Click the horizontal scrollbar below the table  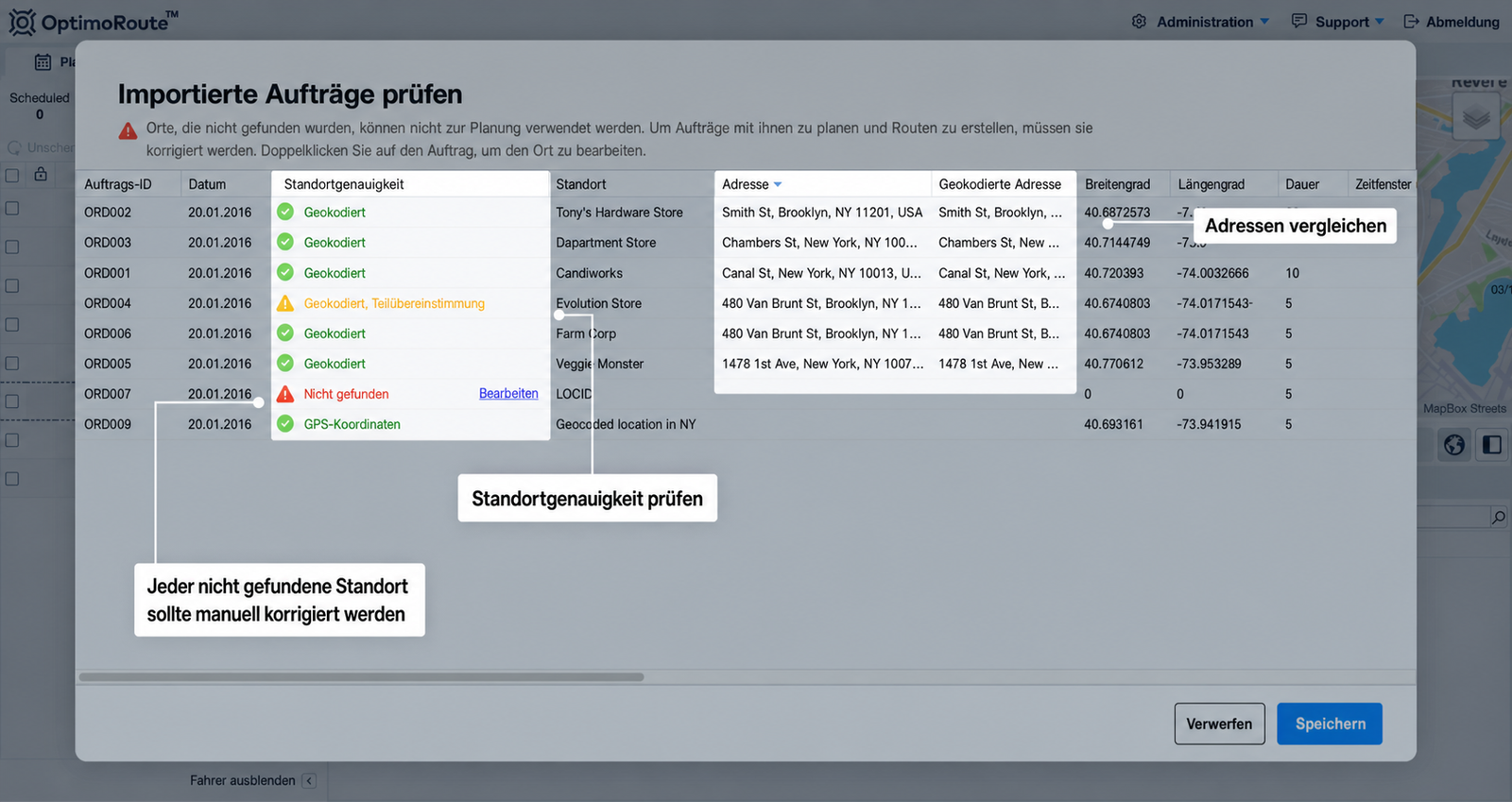coord(361,676)
